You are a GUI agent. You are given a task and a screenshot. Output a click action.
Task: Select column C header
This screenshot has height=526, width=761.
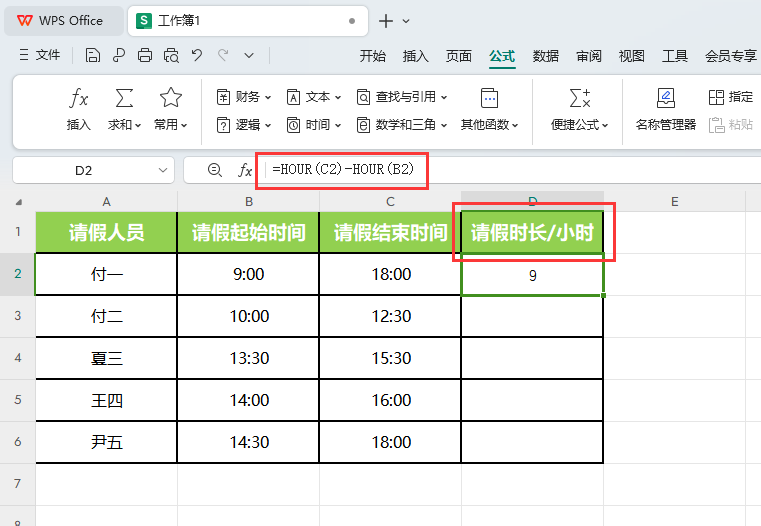(x=390, y=202)
